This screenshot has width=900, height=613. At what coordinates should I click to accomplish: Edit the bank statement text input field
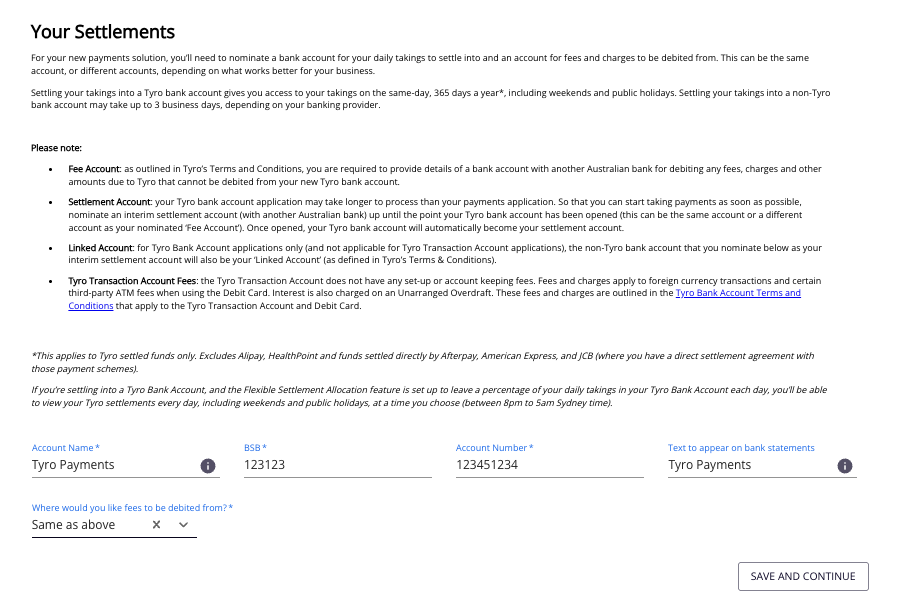click(x=750, y=465)
